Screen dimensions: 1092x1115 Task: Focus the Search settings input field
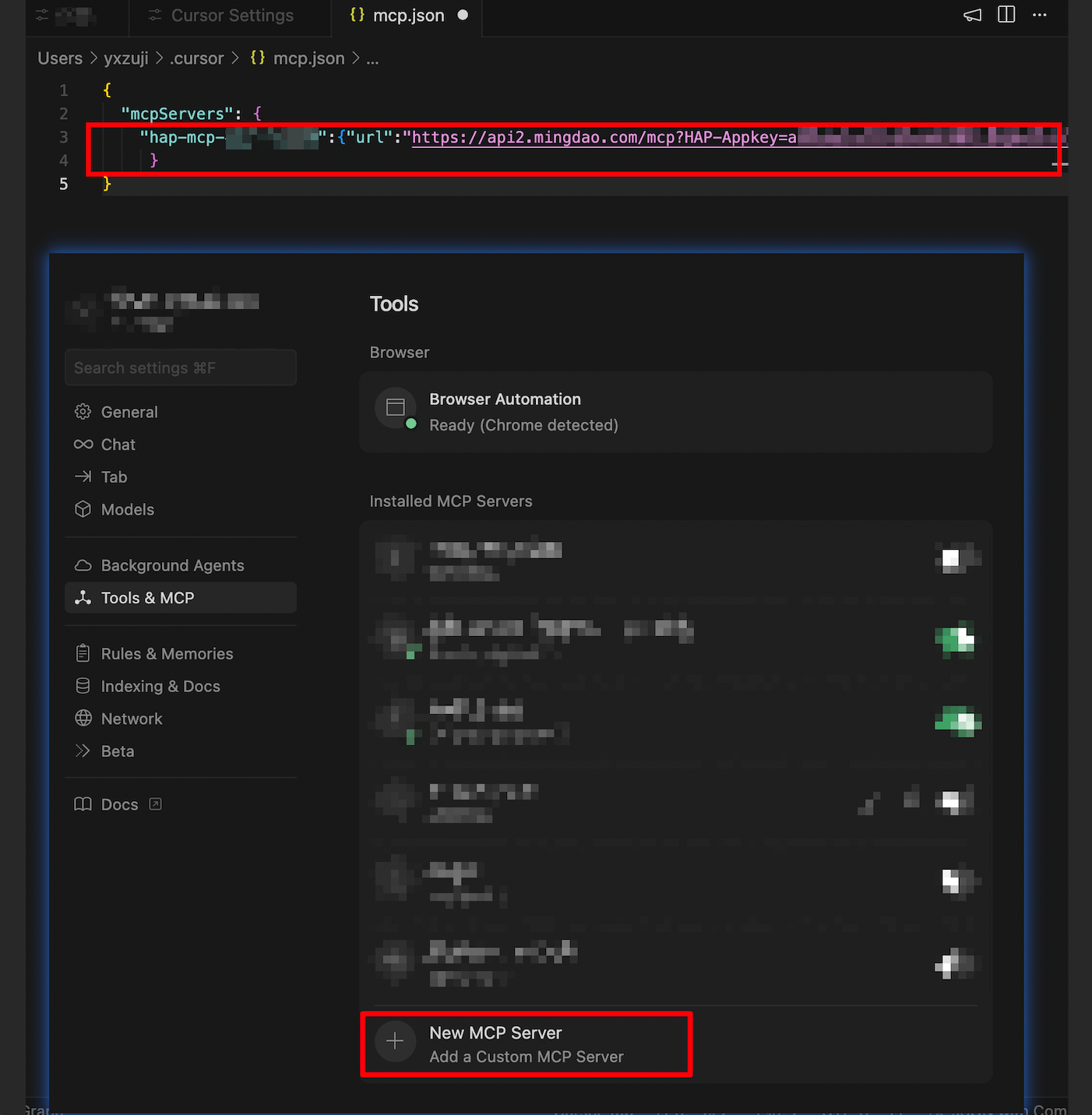pyautogui.click(x=181, y=368)
